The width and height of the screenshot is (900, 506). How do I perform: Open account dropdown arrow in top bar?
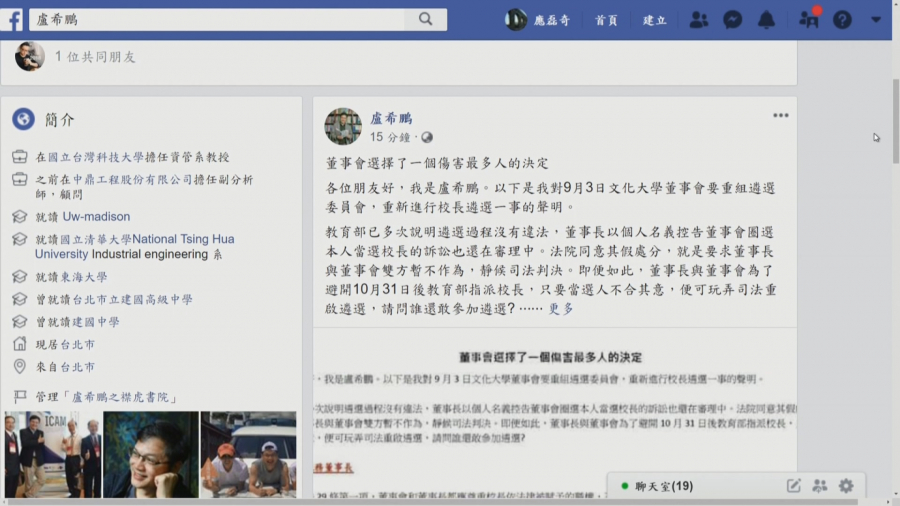[x=876, y=20]
